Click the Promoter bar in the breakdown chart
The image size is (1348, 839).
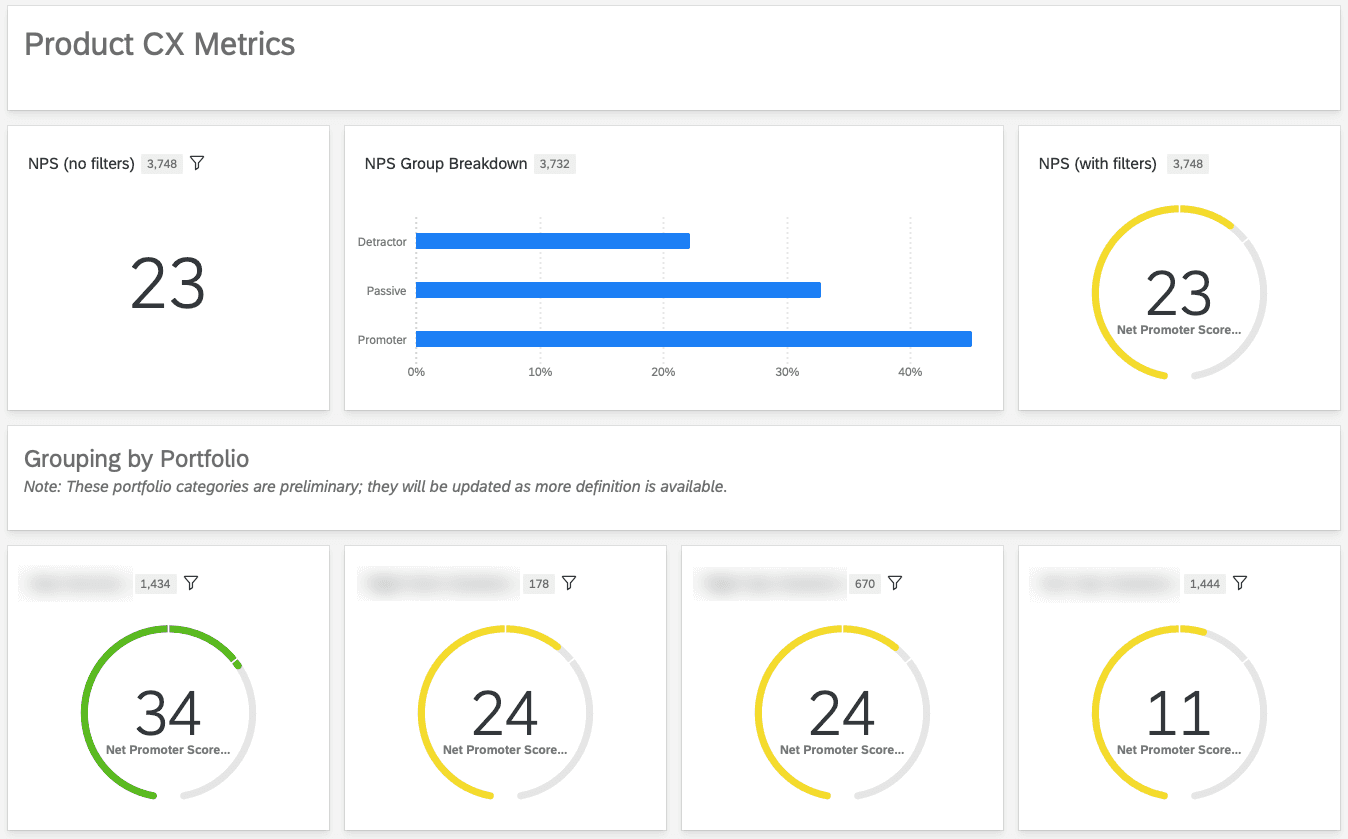click(690, 339)
